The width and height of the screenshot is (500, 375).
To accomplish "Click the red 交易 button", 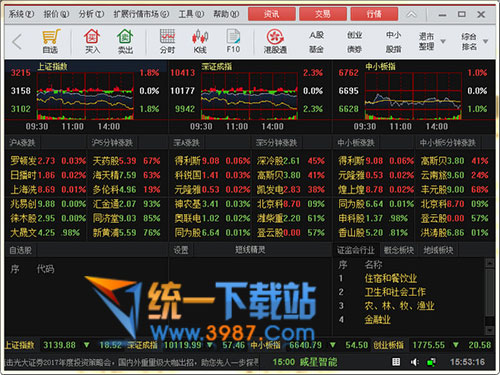I will coord(323,14).
